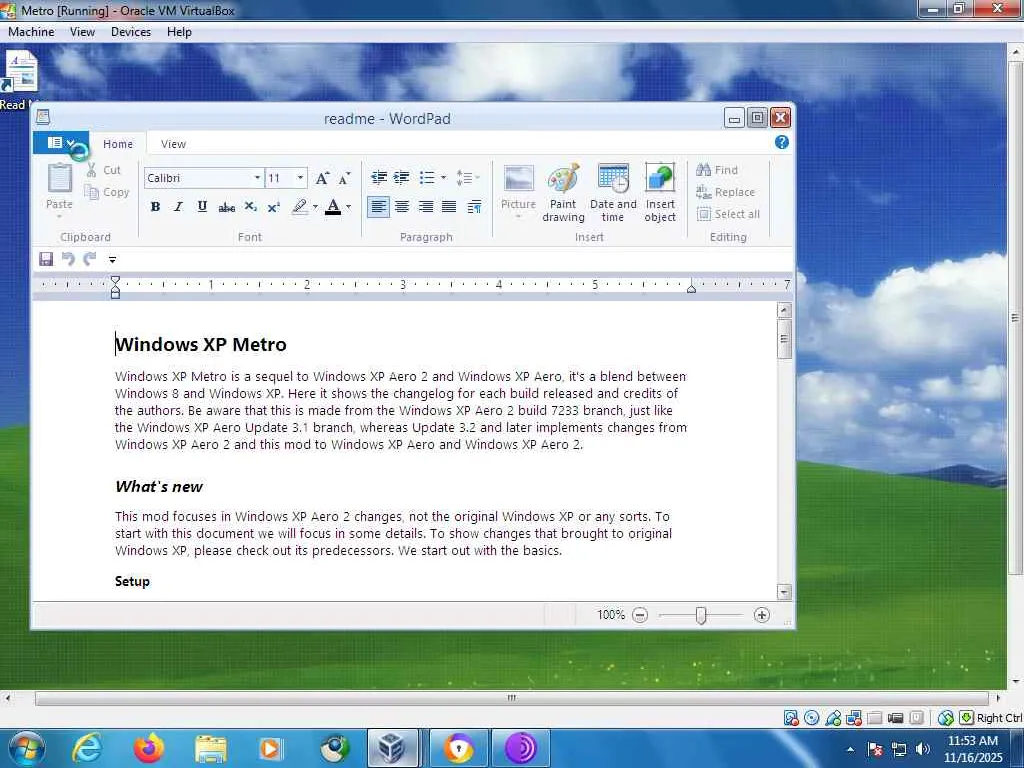This screenshot has height=768, width=1024.
Task: Open WordPad Help with the question mark icon
Action: point(781,142)
